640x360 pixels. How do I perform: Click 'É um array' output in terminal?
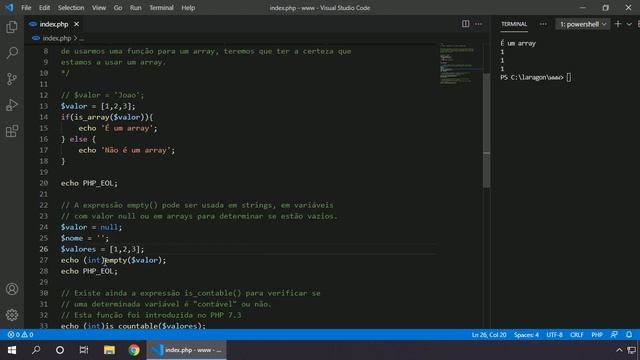point(518,43)
